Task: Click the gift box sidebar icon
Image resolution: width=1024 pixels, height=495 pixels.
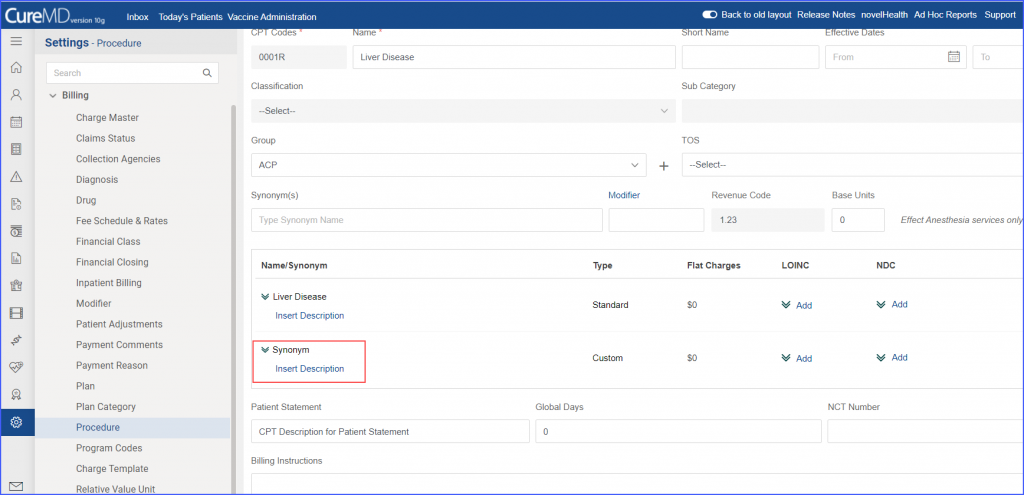Action: point(16,286)
